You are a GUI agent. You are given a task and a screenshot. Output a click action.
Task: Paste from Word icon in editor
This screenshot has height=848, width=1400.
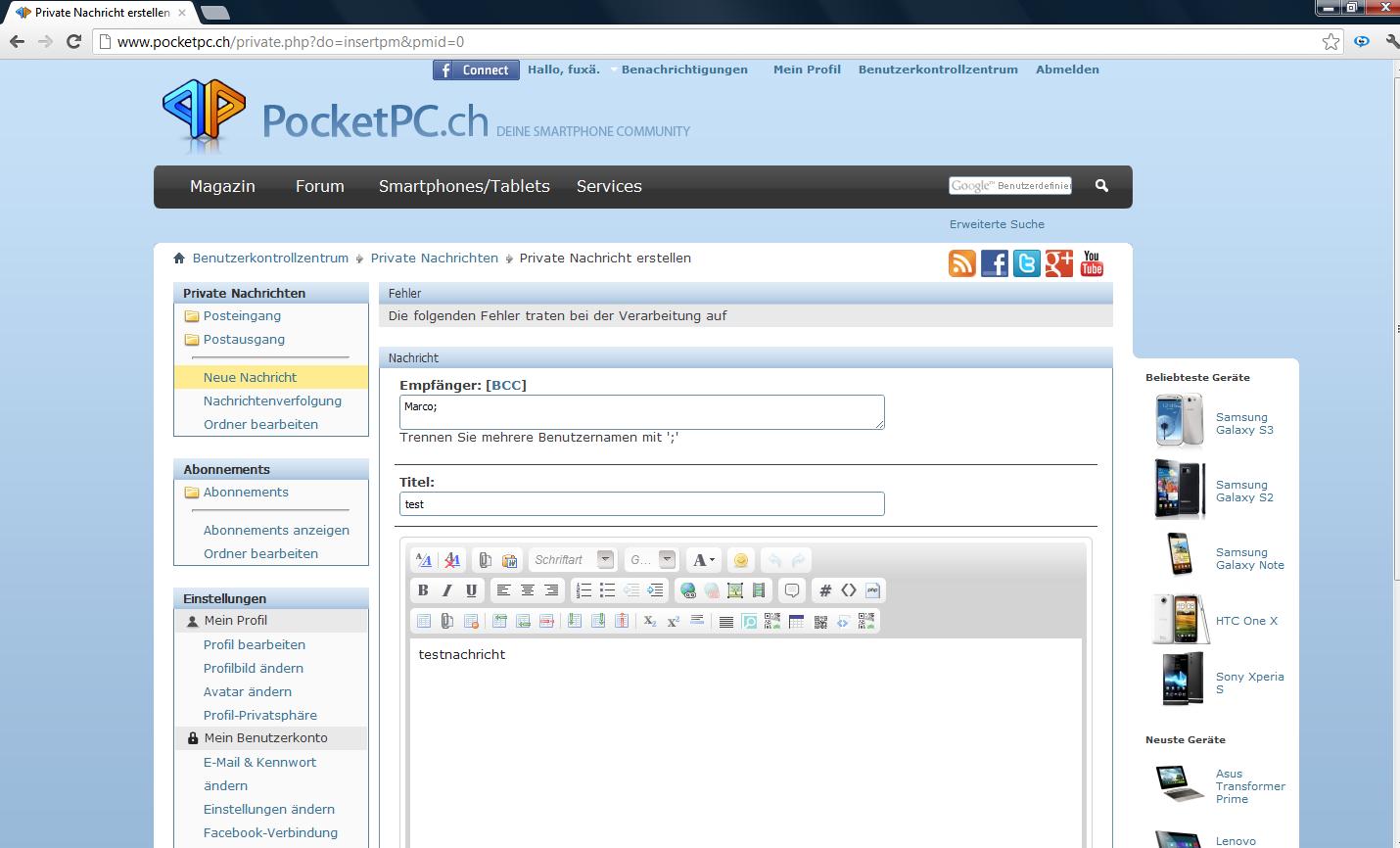coord(509,560)
